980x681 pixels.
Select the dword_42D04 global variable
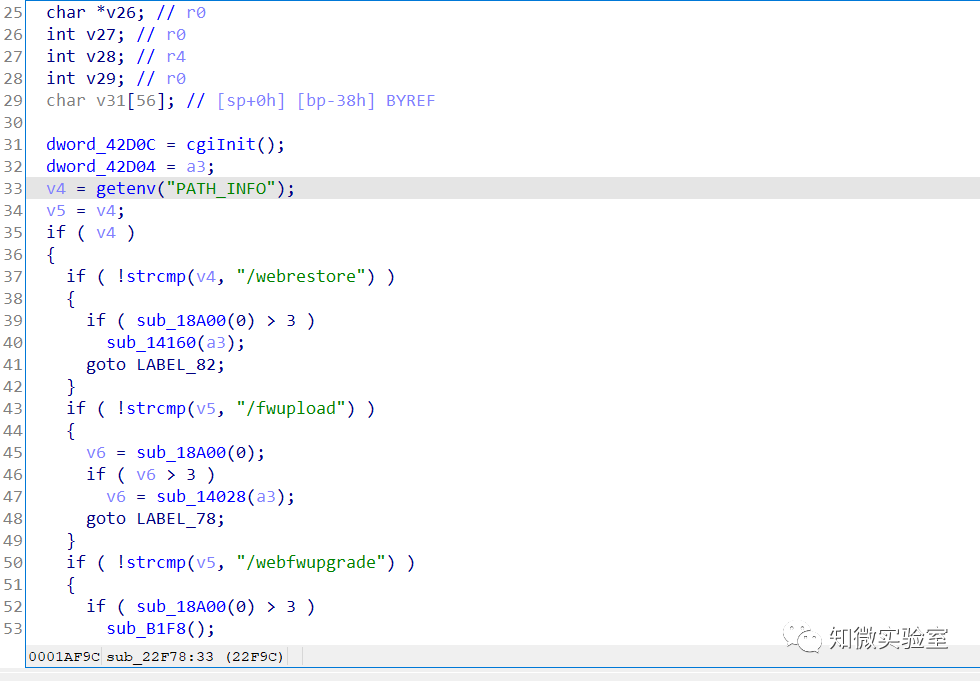tap(101, 166)
